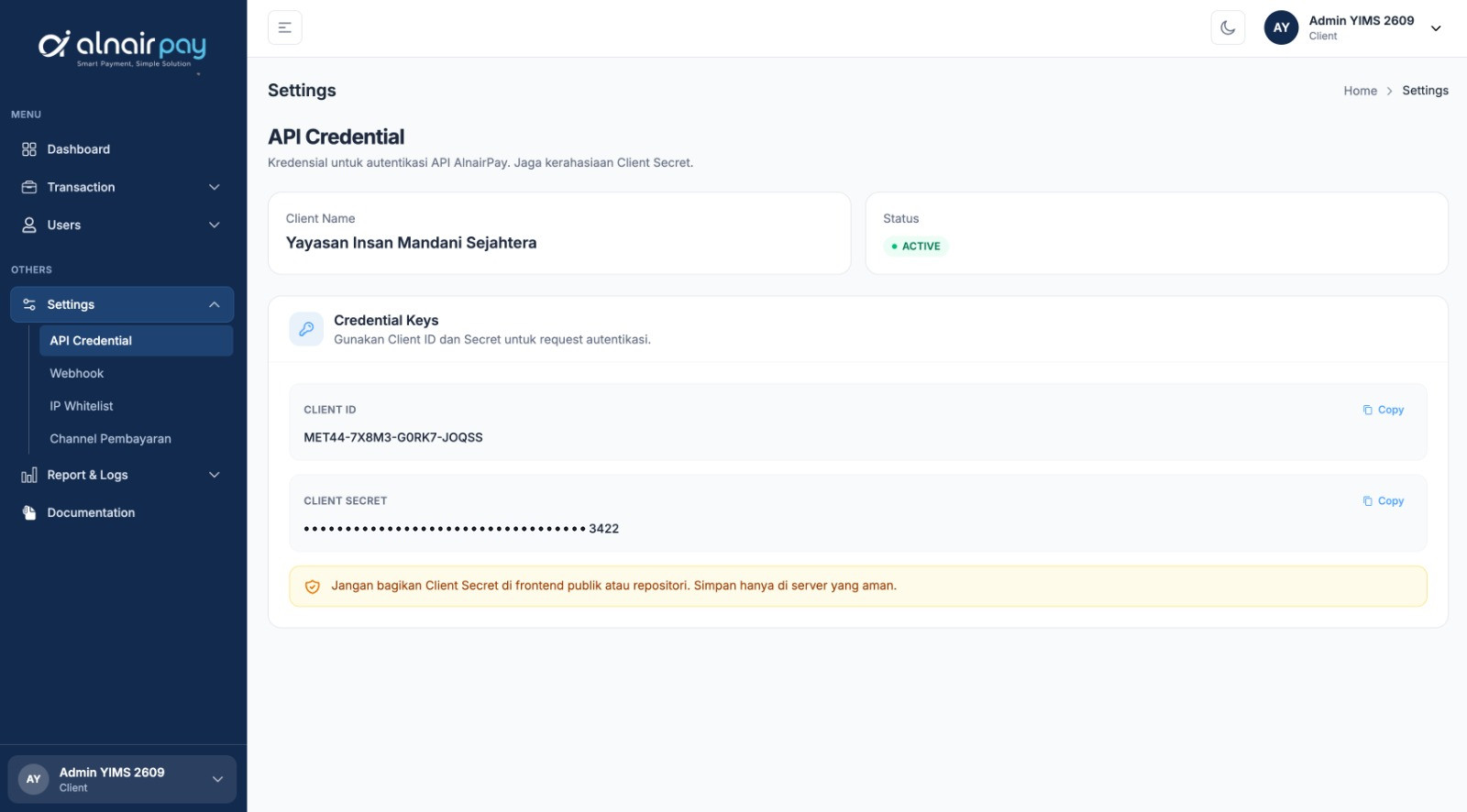
Task: Click the Report & Logs chart icon
Action: click(29, 475)
